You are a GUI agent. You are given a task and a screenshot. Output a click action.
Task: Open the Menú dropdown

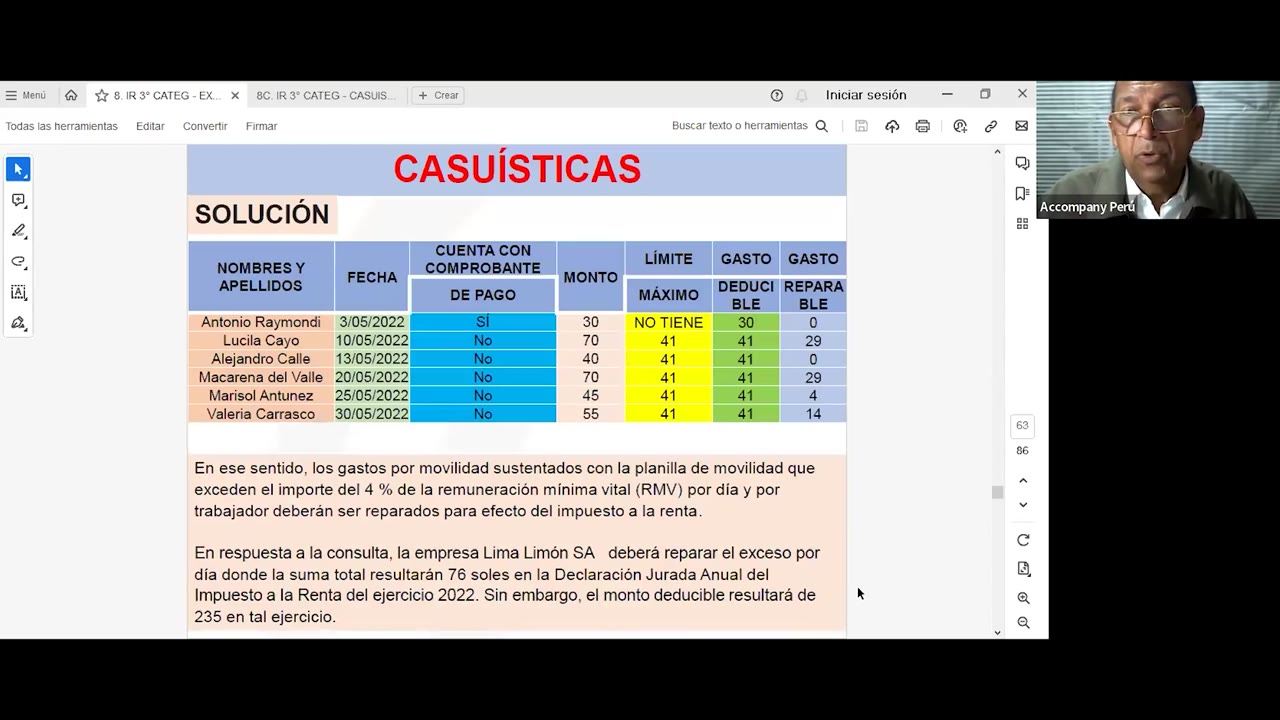click(x=27, y=95)
